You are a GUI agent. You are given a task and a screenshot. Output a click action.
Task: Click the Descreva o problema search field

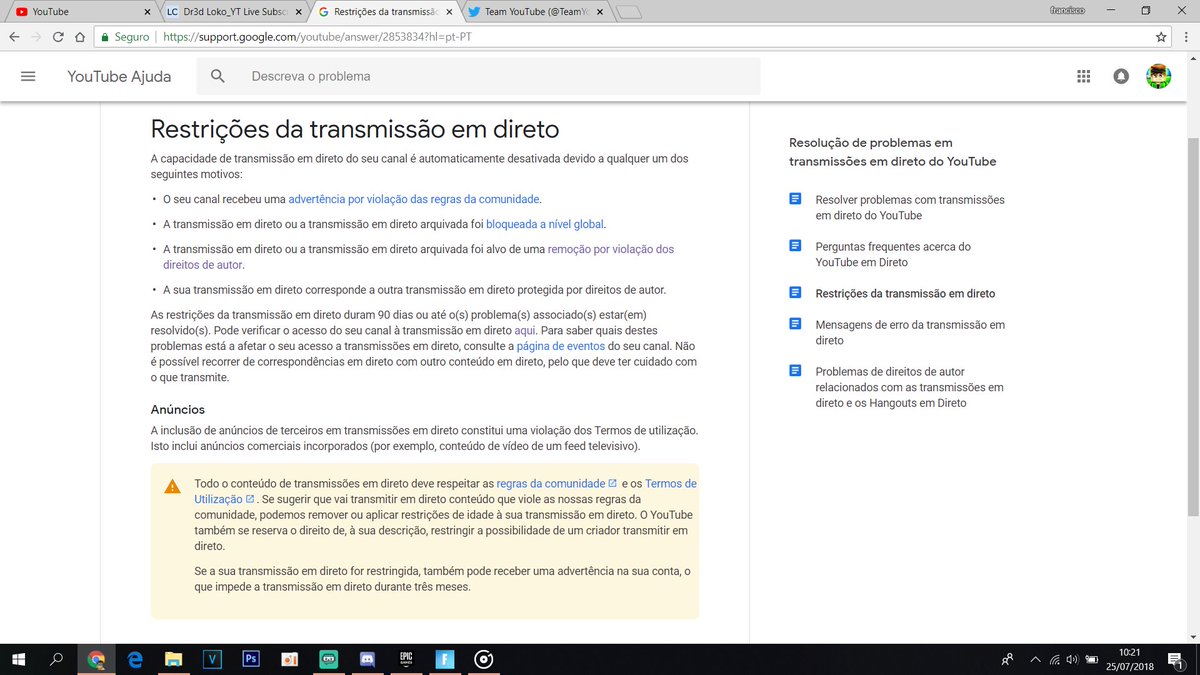pyautogui.click(x=478, y=76)
